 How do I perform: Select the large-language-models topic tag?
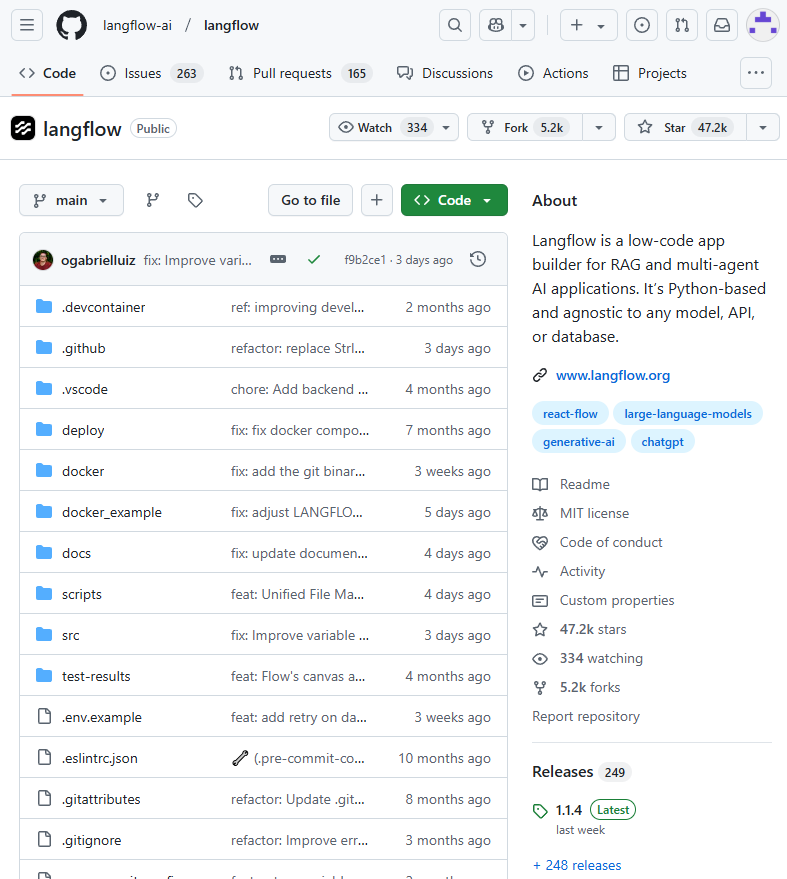tap(688, 414)
